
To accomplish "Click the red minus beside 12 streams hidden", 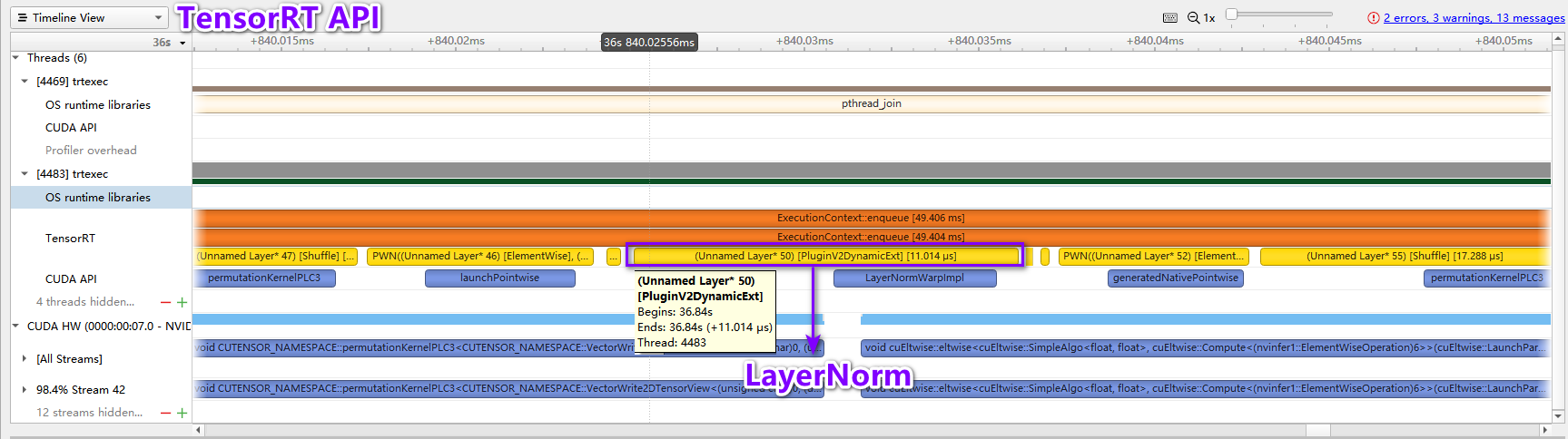I will (165, 413).
